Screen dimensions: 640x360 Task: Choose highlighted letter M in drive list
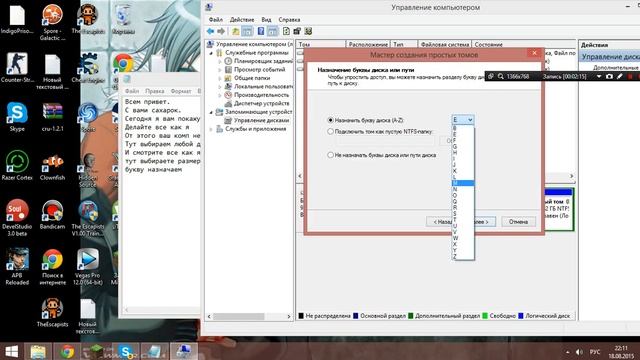pyautogui.click(x=463, y=183)
